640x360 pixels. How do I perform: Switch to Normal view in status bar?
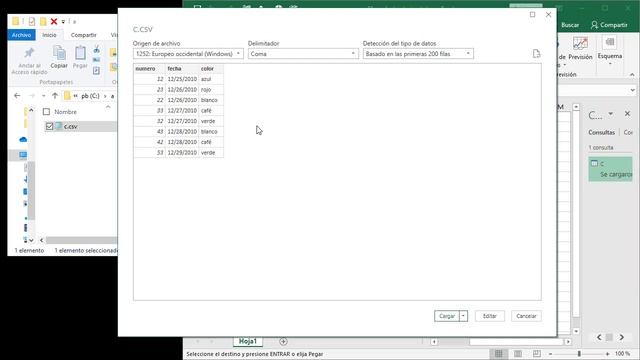[498, 354]
